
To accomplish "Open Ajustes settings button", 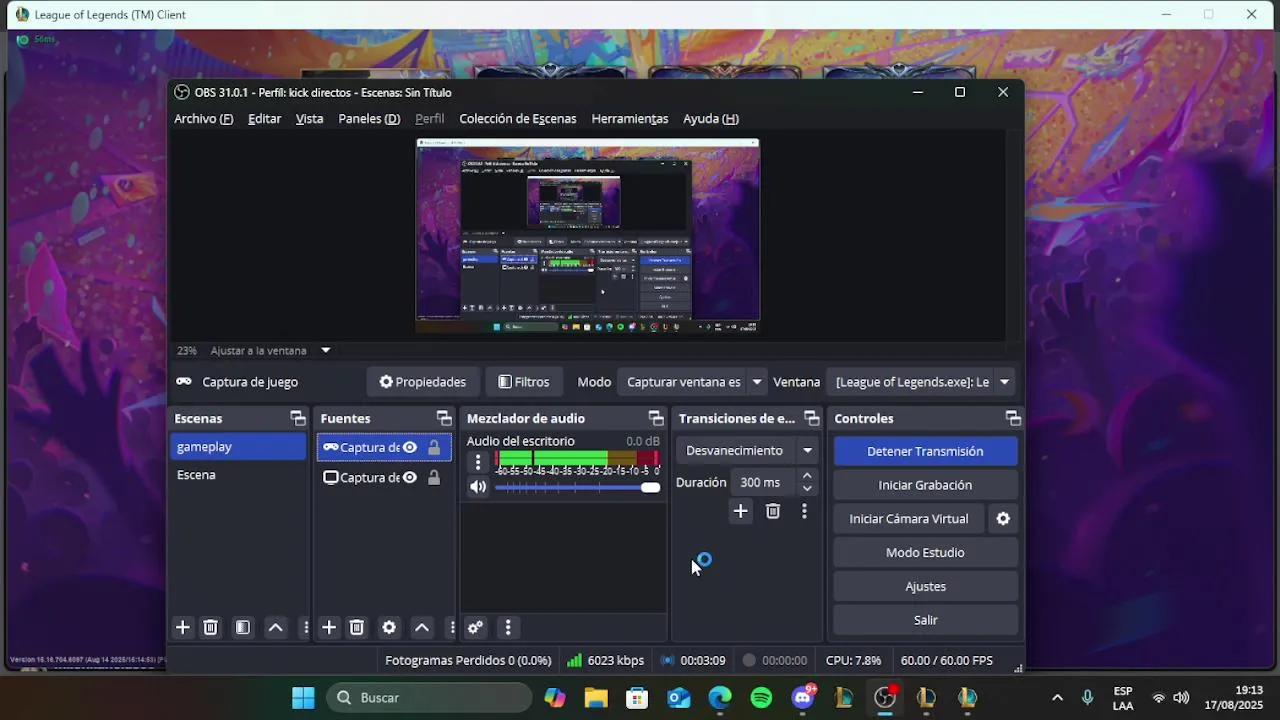I will coord(925,586).
